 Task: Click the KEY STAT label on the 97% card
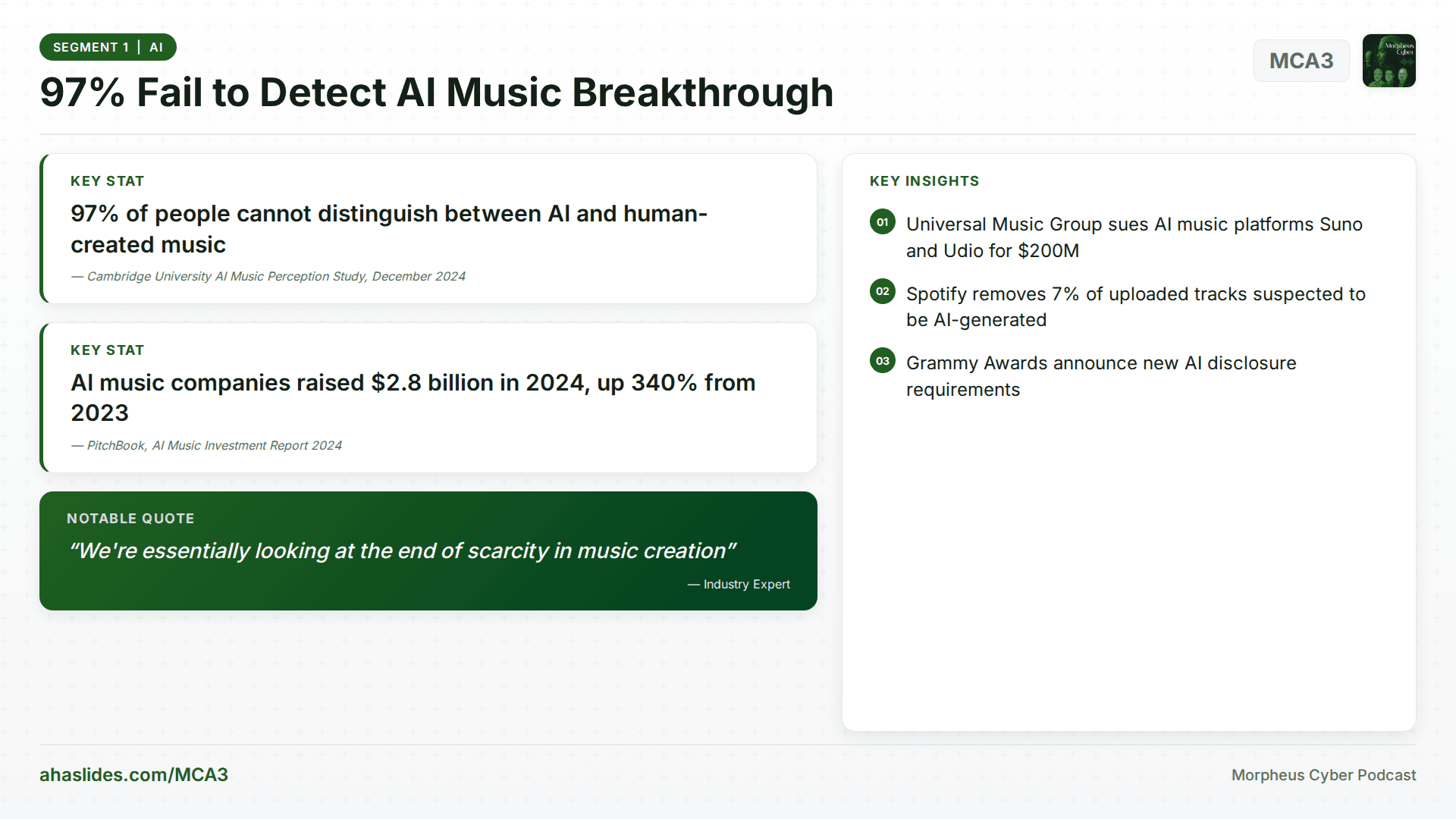[107, 180]
